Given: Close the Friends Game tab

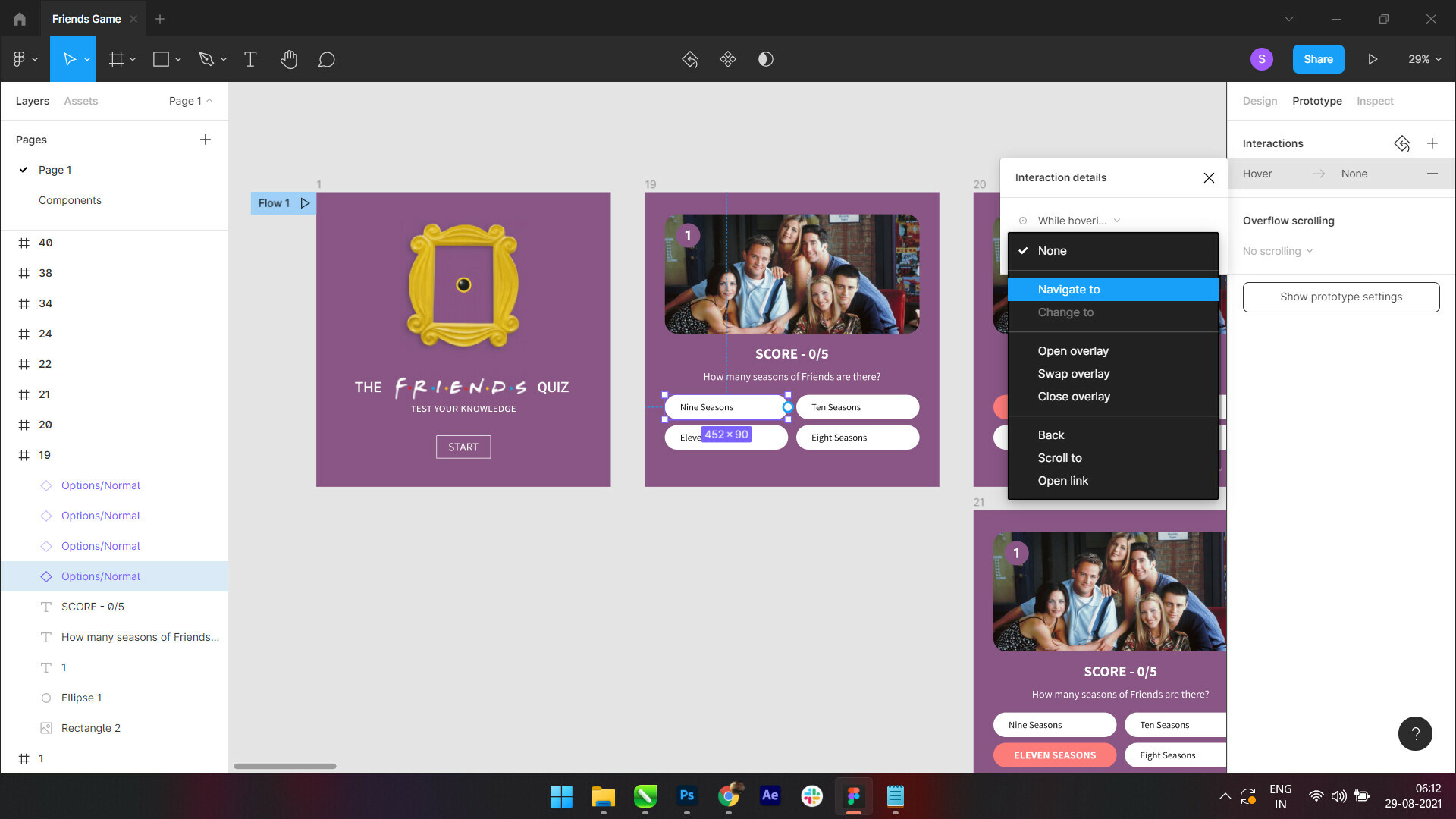Looking at the screenshot, I should coord(133,19).
